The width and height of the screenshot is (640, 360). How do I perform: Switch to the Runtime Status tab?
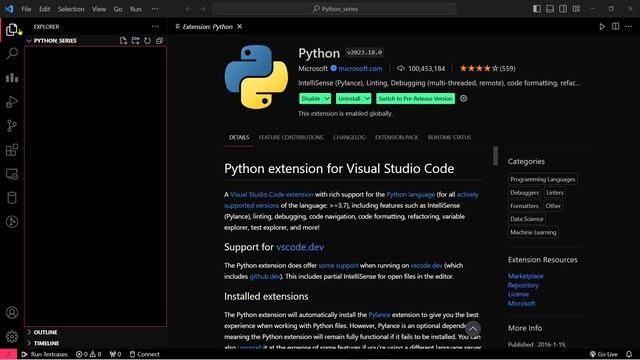click(449, 138)
